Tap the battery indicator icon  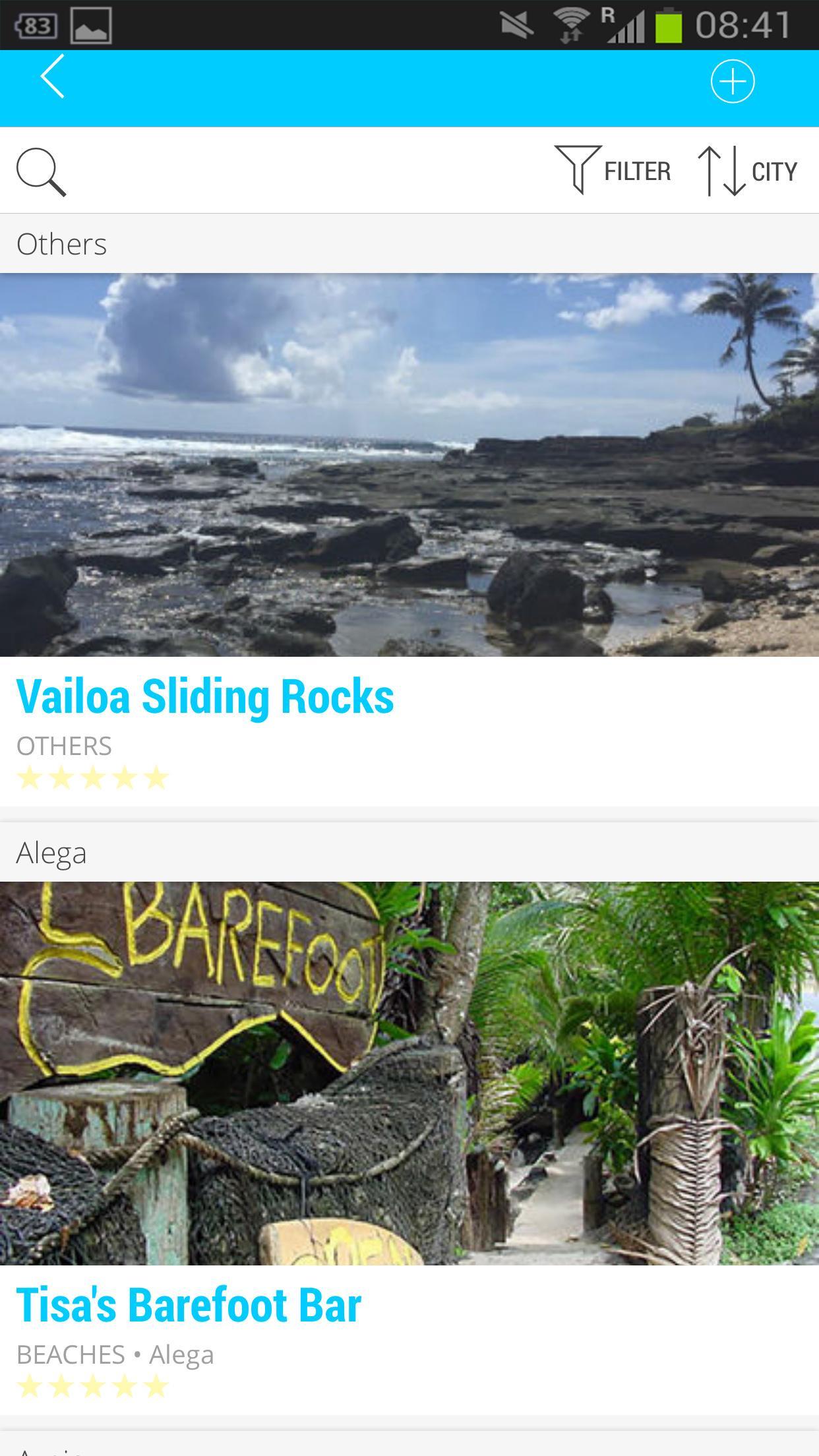(x=668, y=26)
